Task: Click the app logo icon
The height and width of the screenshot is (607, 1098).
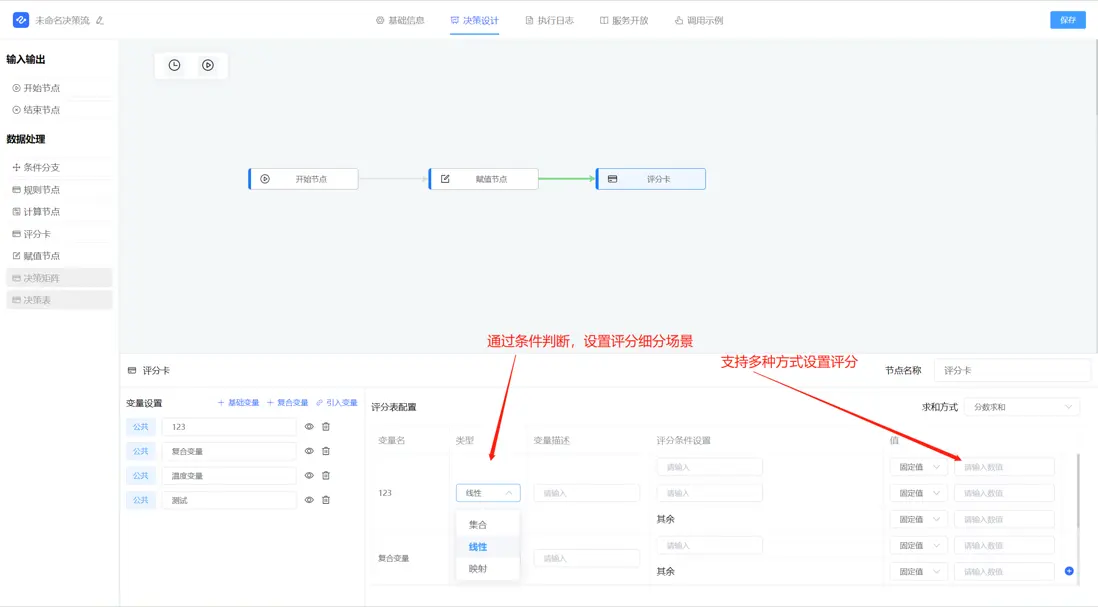Action: (x=21, y=20)
